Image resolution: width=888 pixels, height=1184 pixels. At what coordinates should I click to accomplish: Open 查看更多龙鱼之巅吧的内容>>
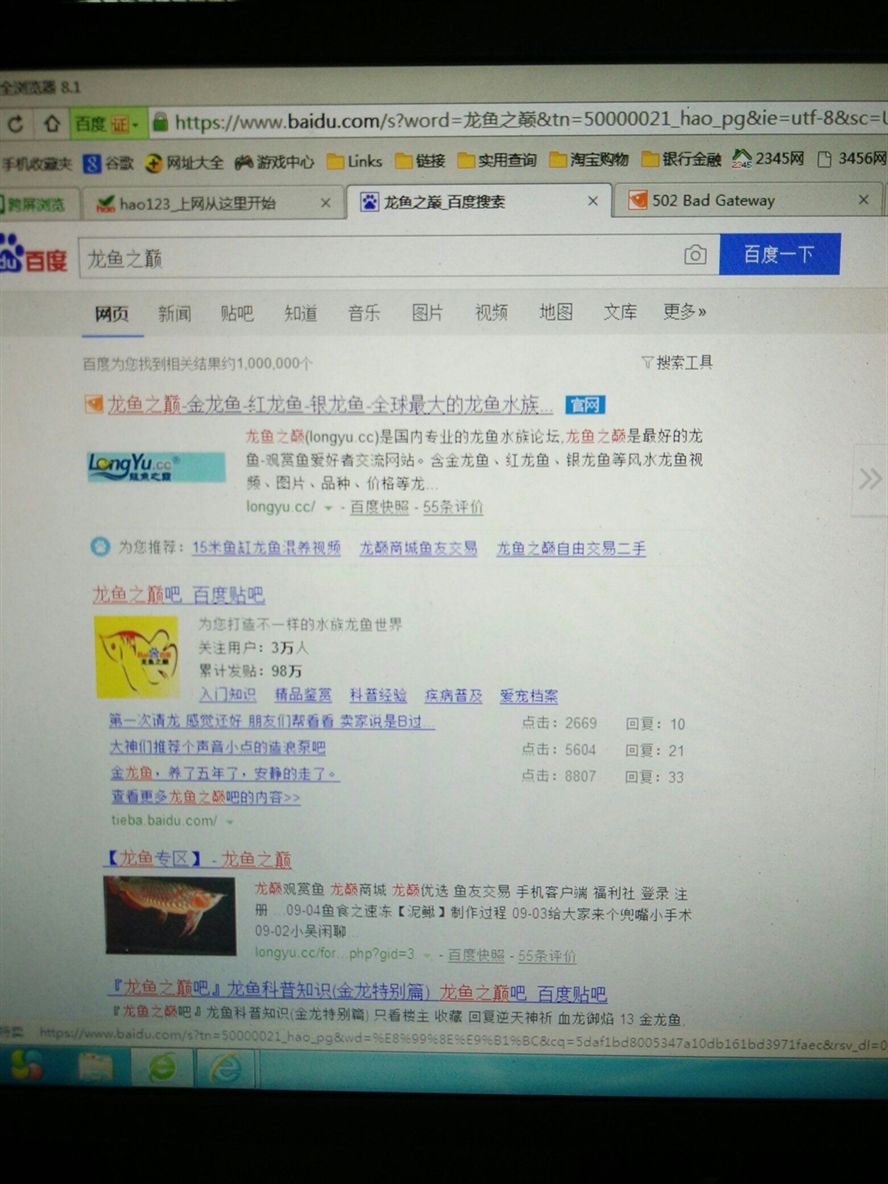coord(205,797)
